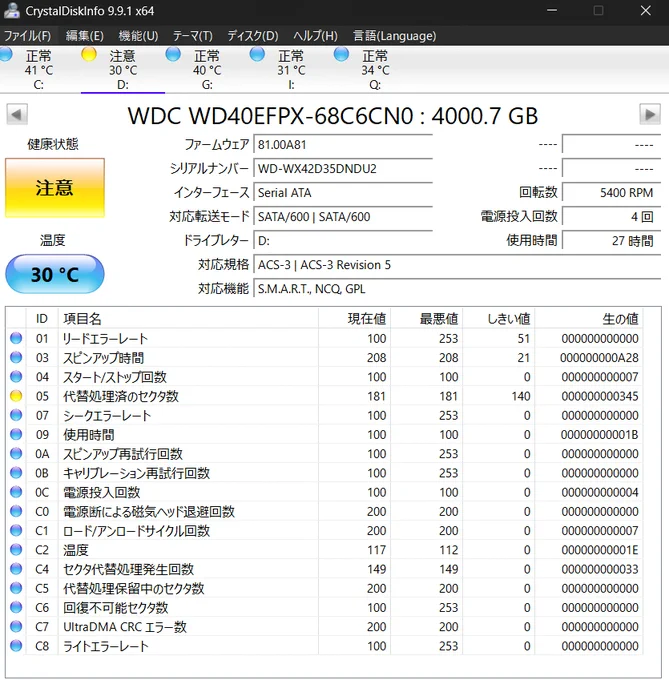This screenshot has height=680, width=669.
Task: Click the ID column header
Action: [x=42, y=319]
